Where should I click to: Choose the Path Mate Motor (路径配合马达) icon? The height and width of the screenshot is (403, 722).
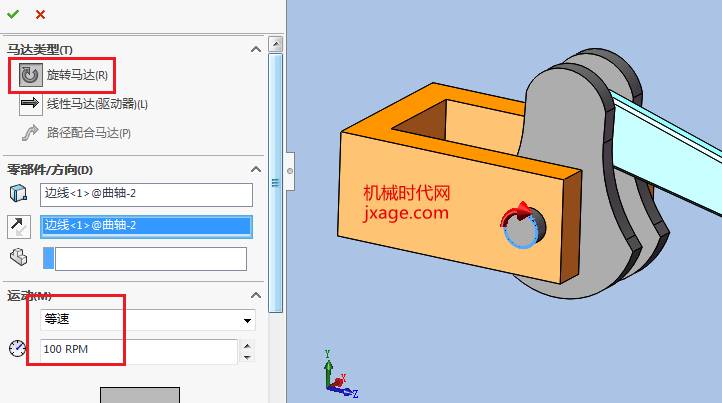pyautogui.click(x=29, y=132)
